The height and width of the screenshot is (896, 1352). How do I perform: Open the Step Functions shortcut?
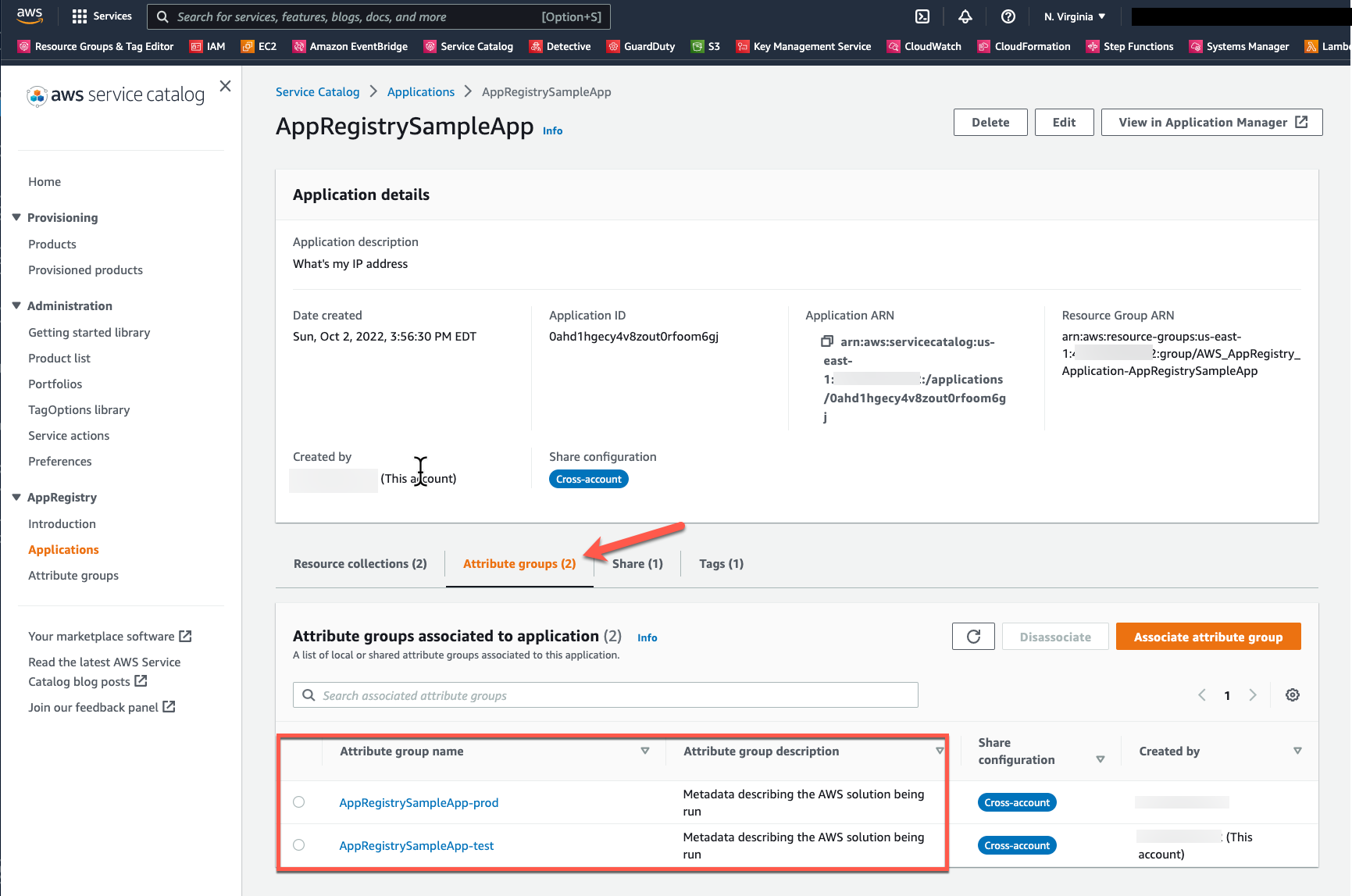pos(1130,46)
